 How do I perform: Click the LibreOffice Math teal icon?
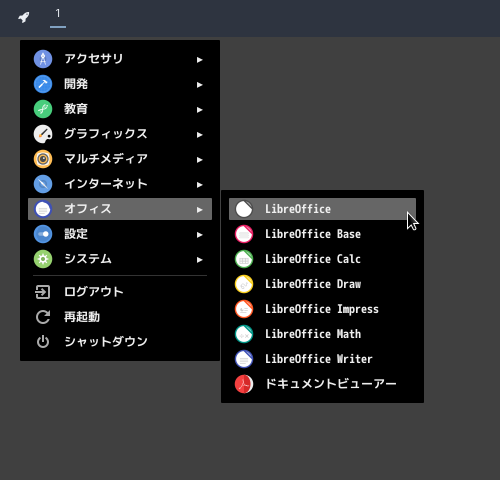tap(244, 334)
